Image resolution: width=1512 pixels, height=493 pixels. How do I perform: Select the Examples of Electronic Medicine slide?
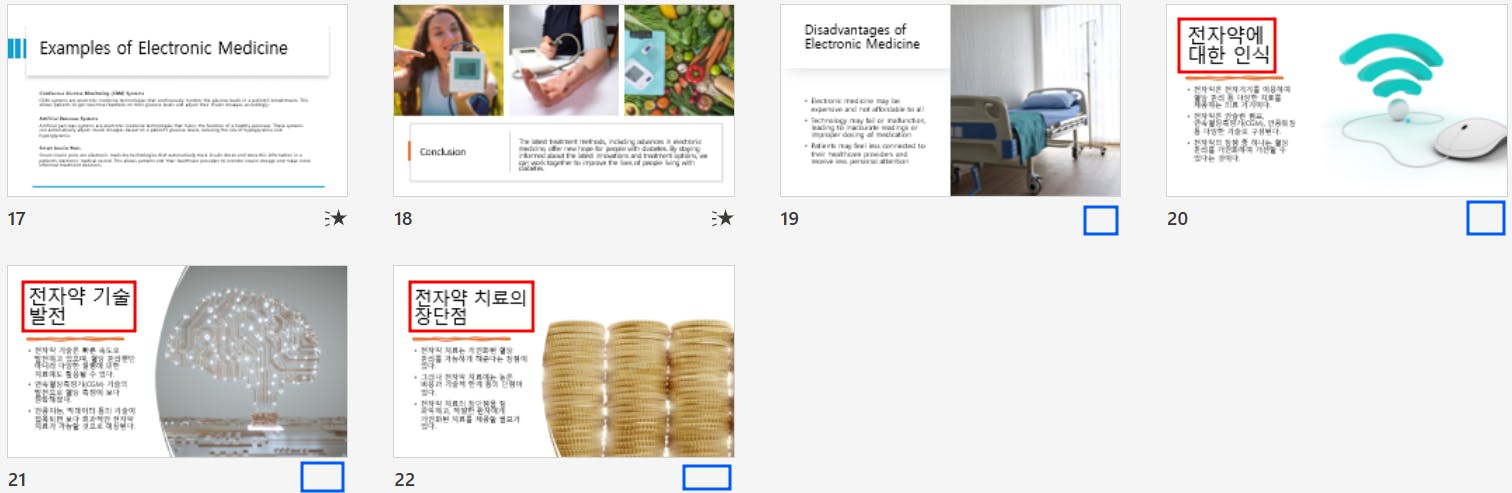coord(177,100)
